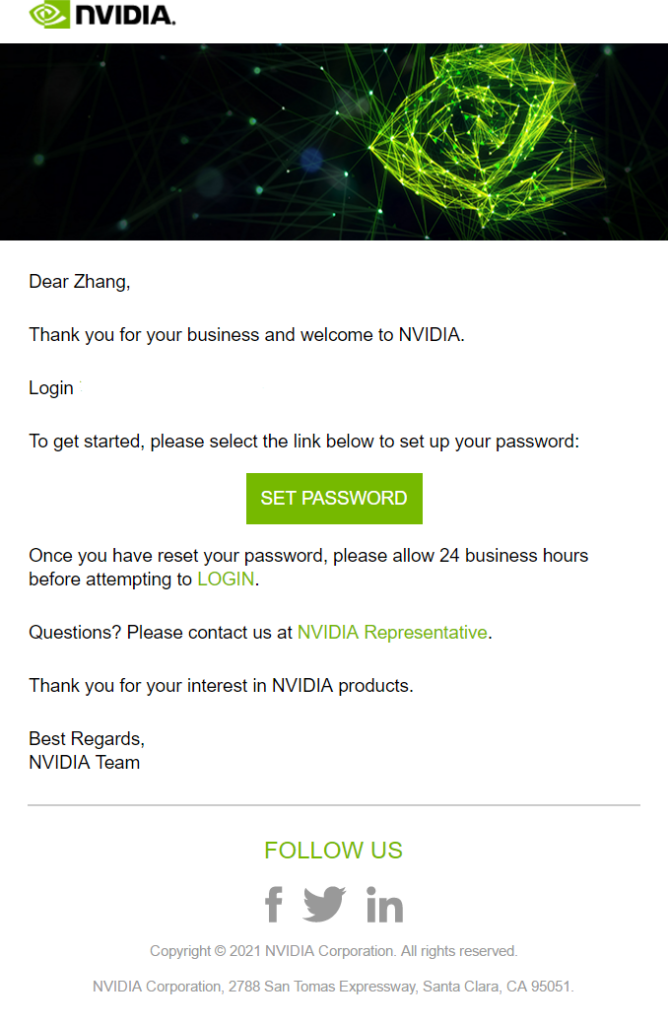Viewport: 668px width, 1024px height.
Task: Select the 24 business hours notice text
Action: point(308,567)
